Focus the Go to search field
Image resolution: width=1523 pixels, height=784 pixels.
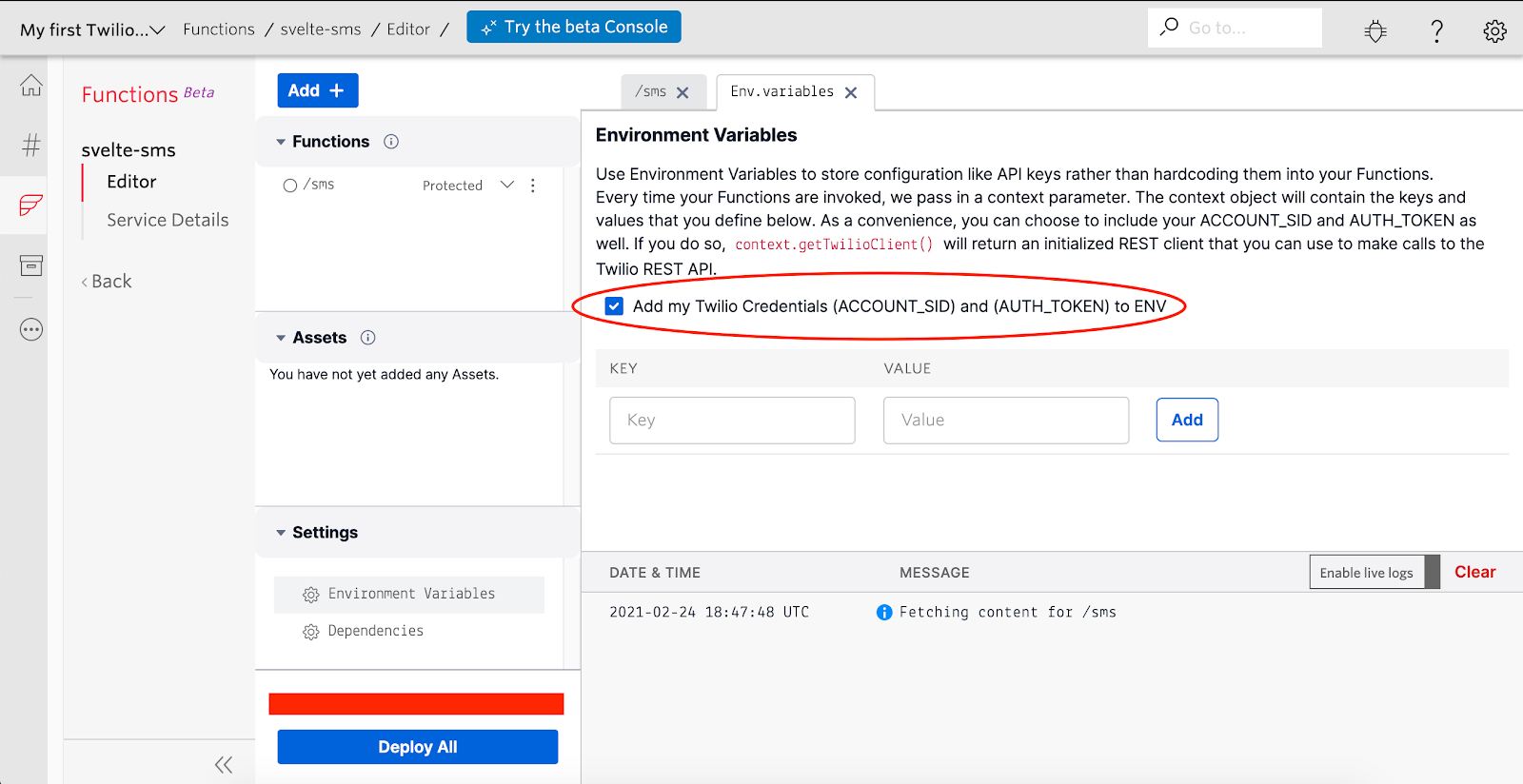pyautogui.click(x=1235, y=28)
